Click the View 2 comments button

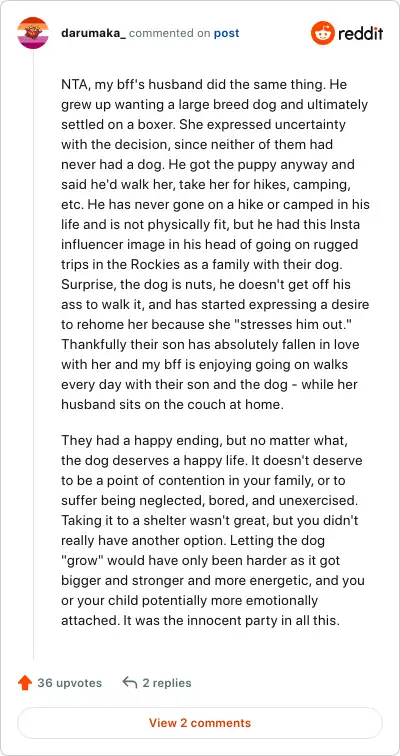pyautogui.click(x=200, y=723)
